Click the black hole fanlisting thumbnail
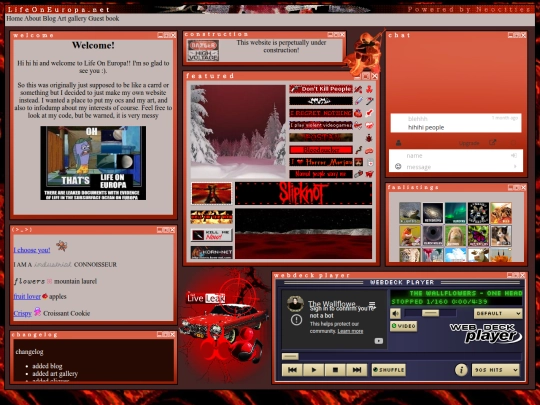 point(433,236)
